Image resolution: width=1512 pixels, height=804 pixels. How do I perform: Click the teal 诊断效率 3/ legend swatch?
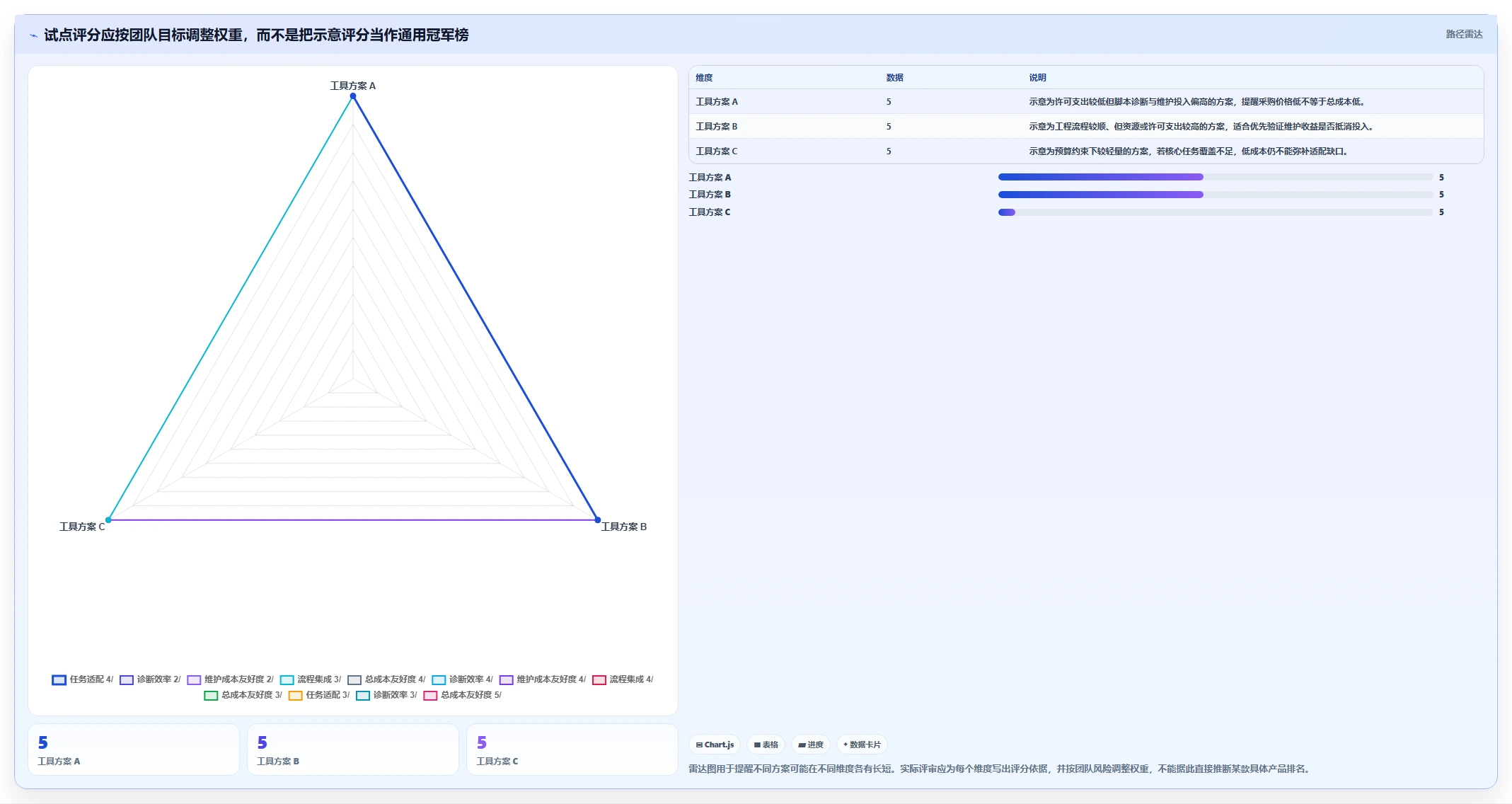pos(363,696)
